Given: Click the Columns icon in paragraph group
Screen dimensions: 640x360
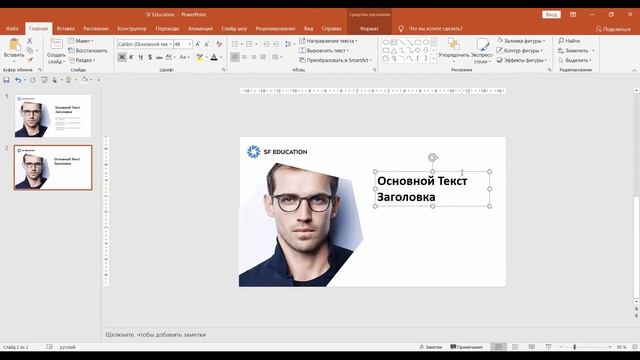Looking at the screenshot, I should 276,57.
